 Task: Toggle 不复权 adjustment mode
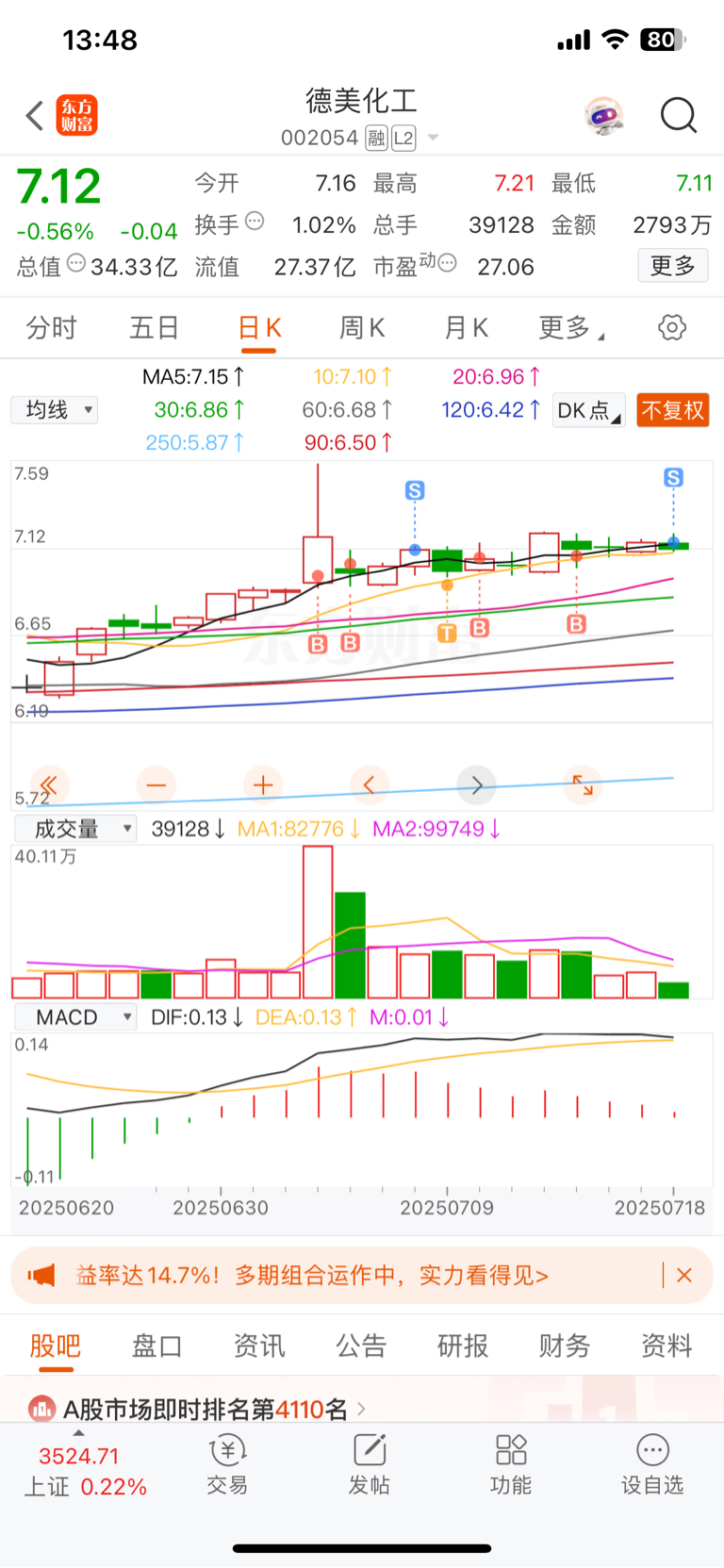[x=673, y=410]
